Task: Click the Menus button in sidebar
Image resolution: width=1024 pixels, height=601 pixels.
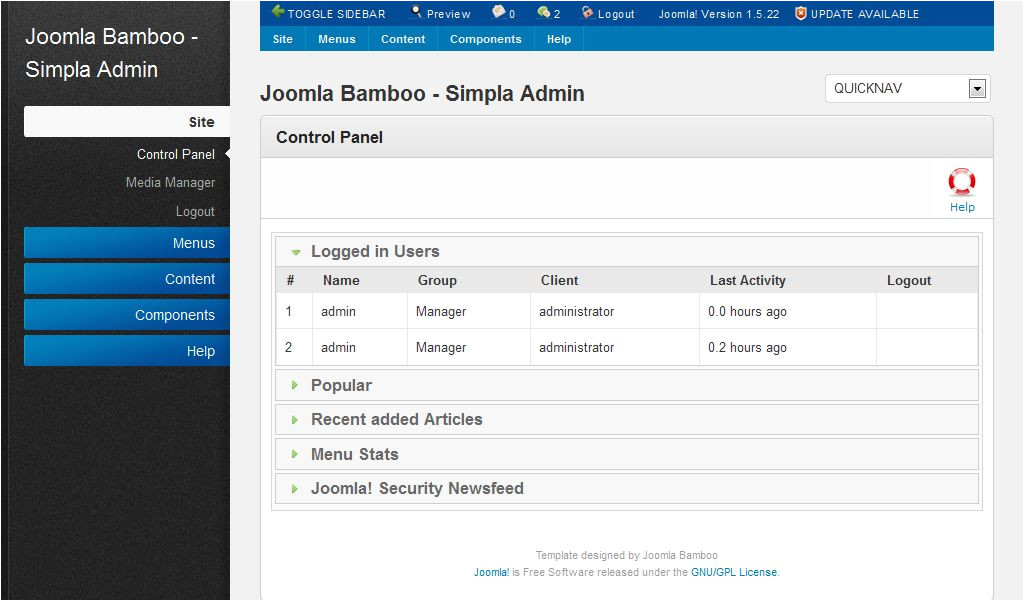Action: pyautogui.click(x=127, y=243)
